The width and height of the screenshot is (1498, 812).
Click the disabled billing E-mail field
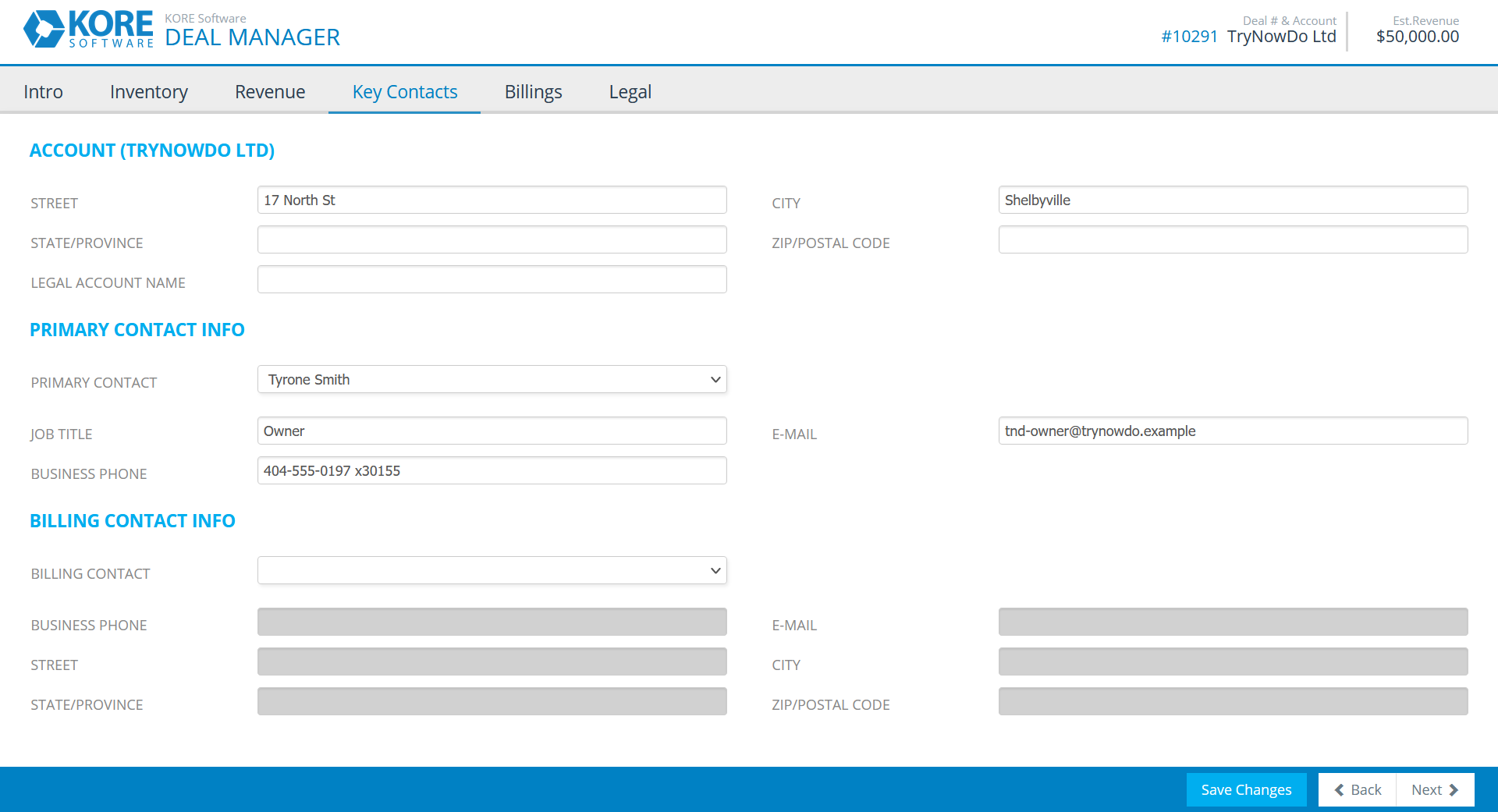click(1234, 622)
